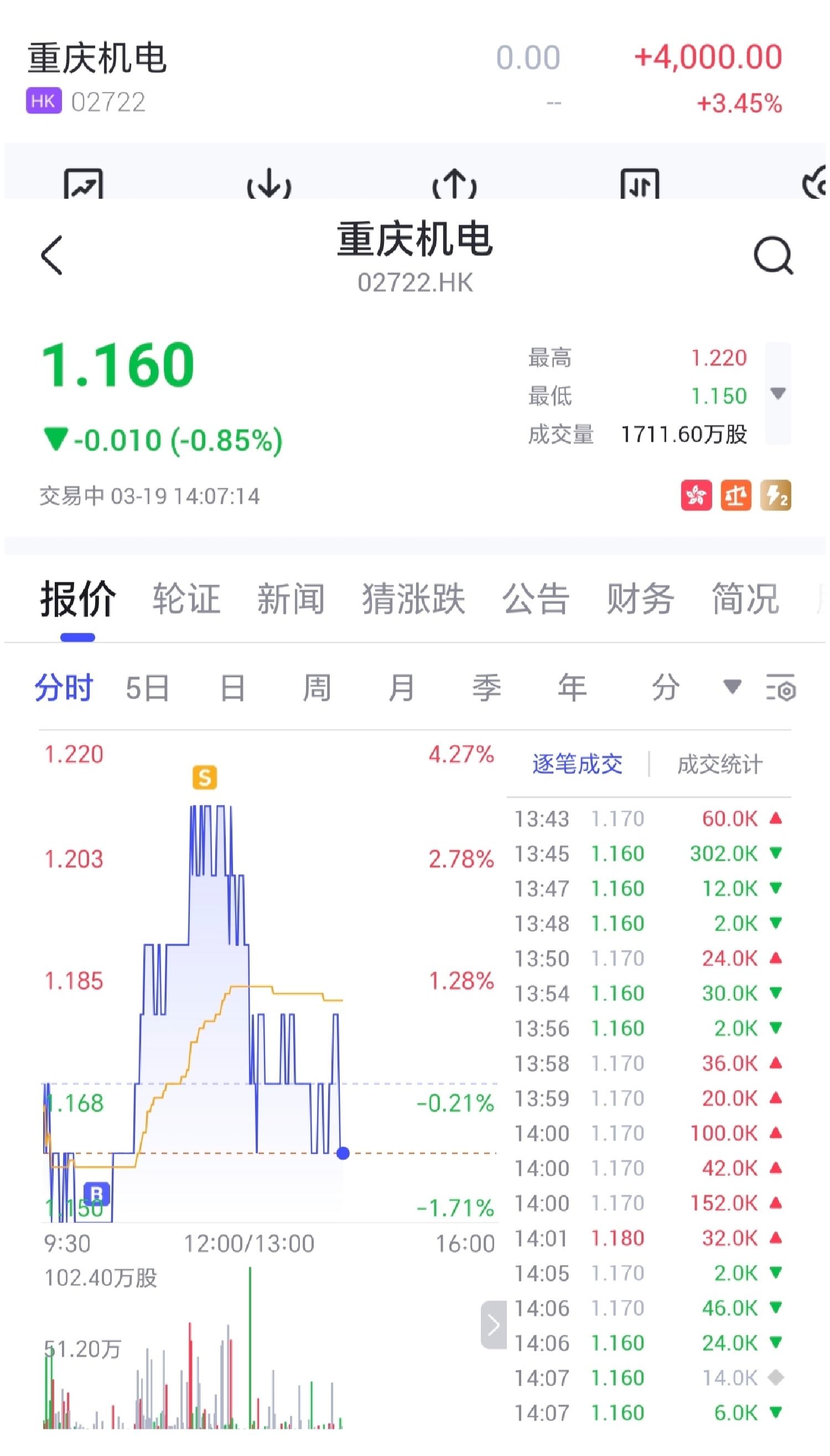The height and width of the screenshot is (1456, 830).
Task: Tap the 交易中 03-19 14:07:14 status
Action: 149,495
